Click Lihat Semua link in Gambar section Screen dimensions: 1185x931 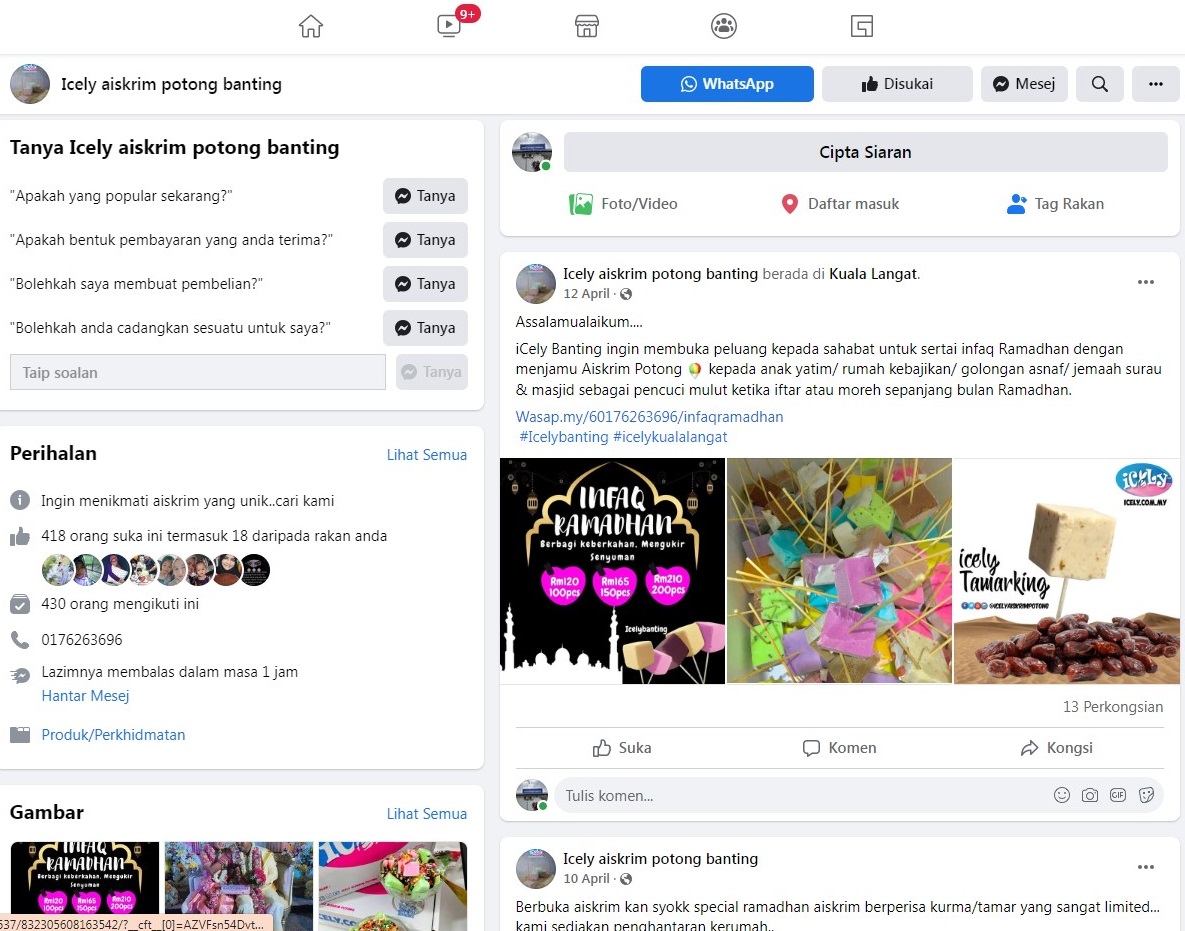click(x=427, y=814)
